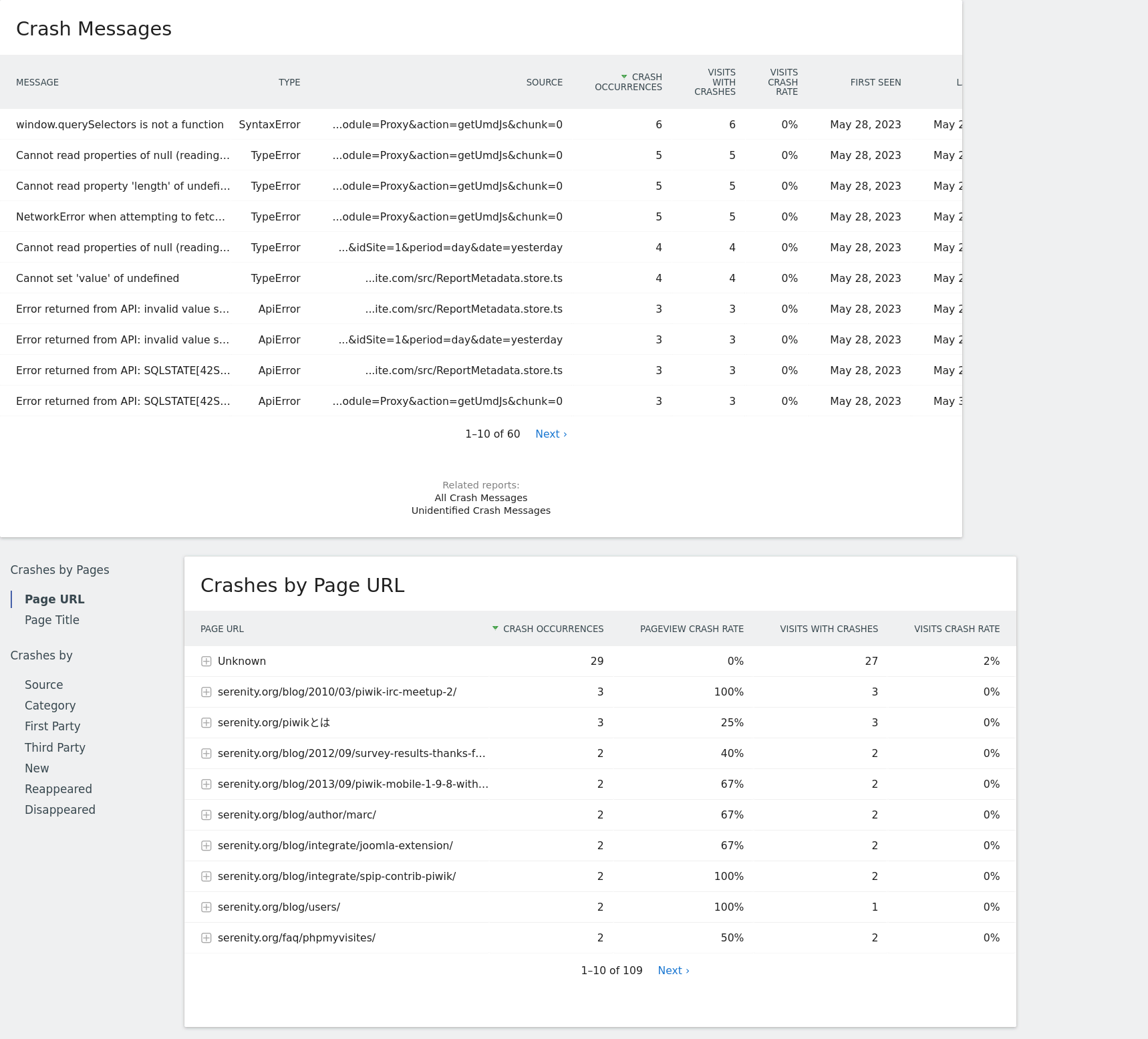The width and height of the screenshot is (1148, 1039).
Task: Sort Crash Messages by First Seen
Action: tap(875, 82)
